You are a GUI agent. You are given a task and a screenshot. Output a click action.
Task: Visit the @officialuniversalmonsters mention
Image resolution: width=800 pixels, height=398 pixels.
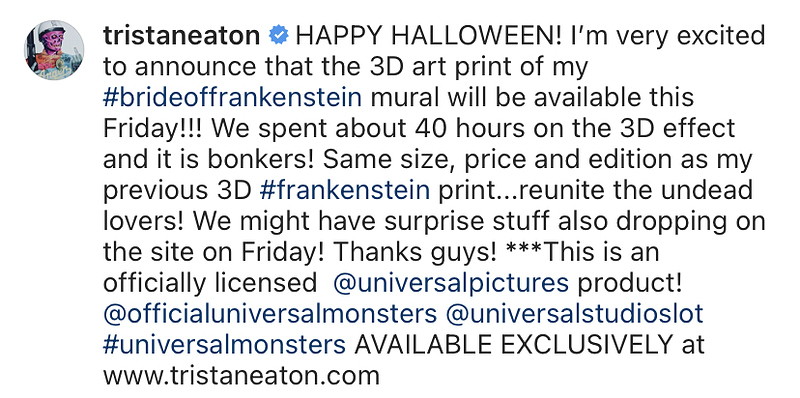pyautogui.click(x=270, y=314)
